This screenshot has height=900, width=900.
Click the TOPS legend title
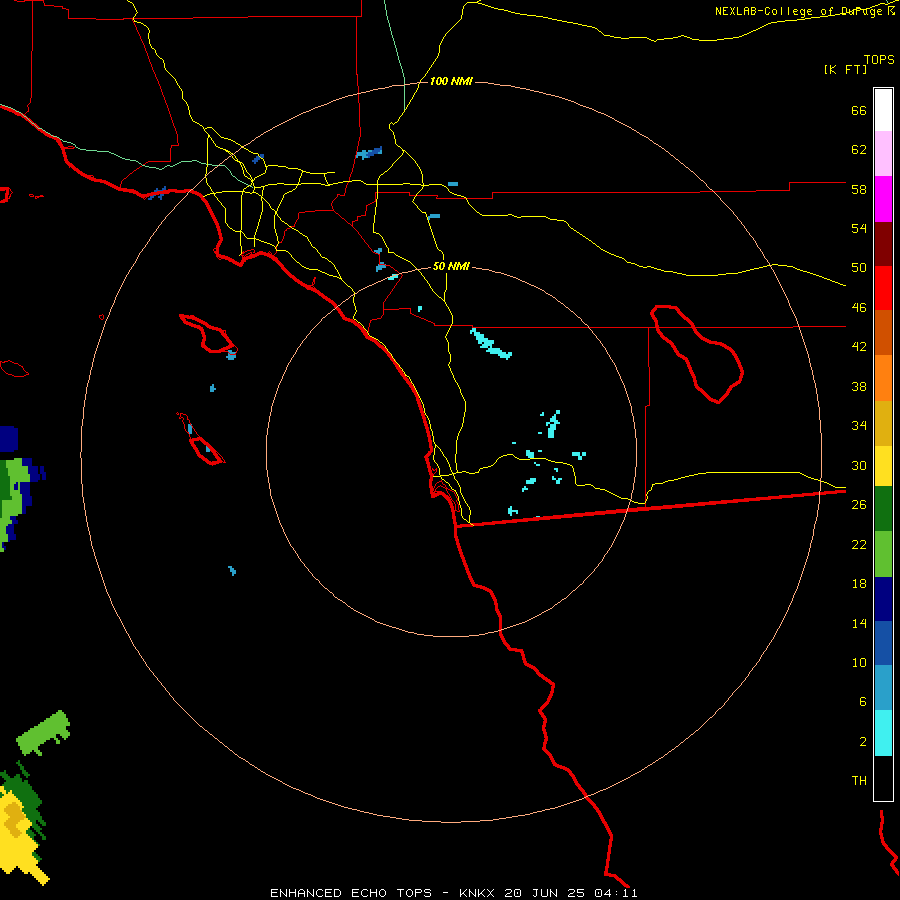point(879,60)
